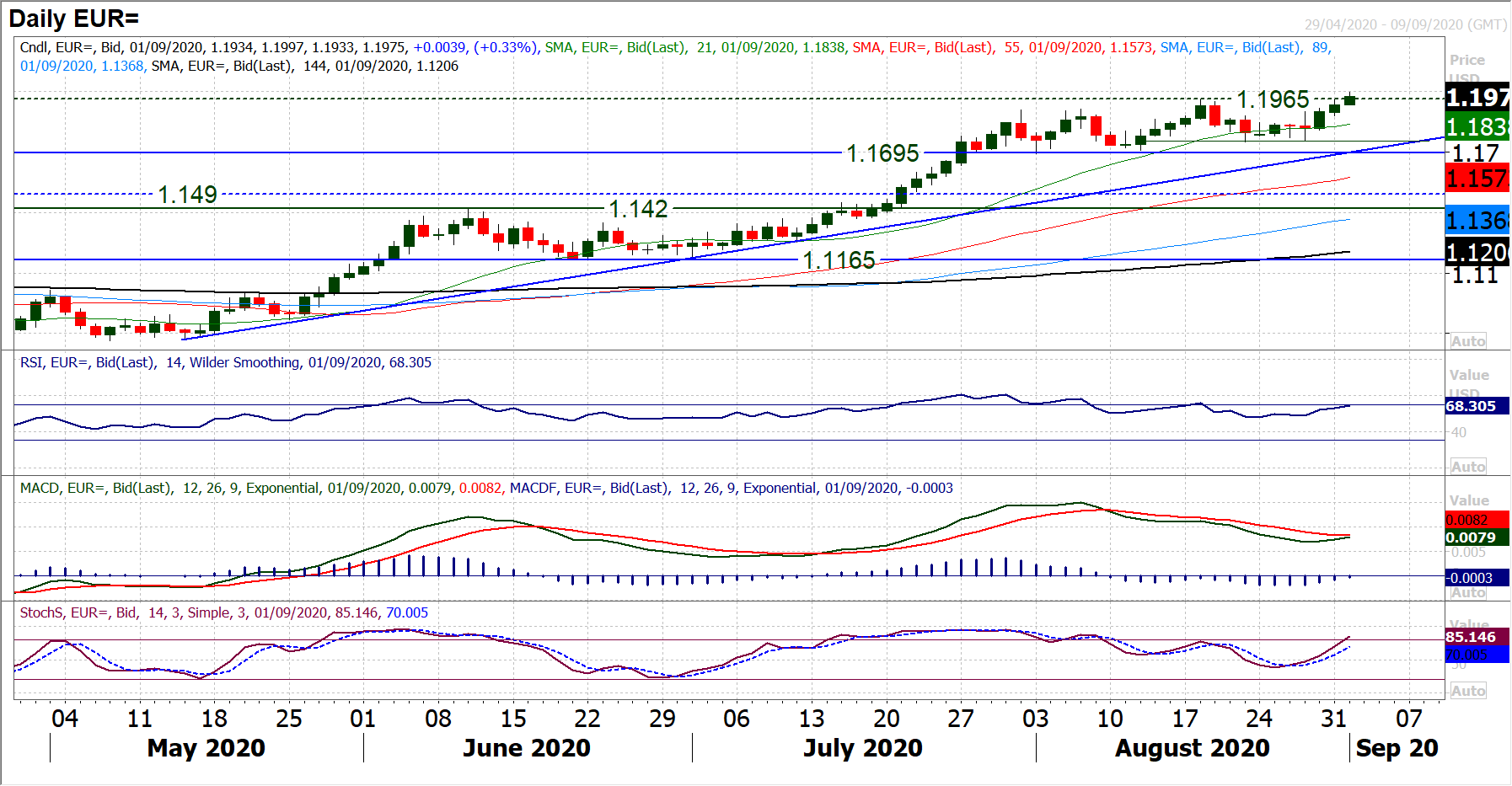Viewport: 1512px width, 786px height.
Task: Click the 29/04/2020 - 09/09/2020 date range
Action: (1405, 24)
